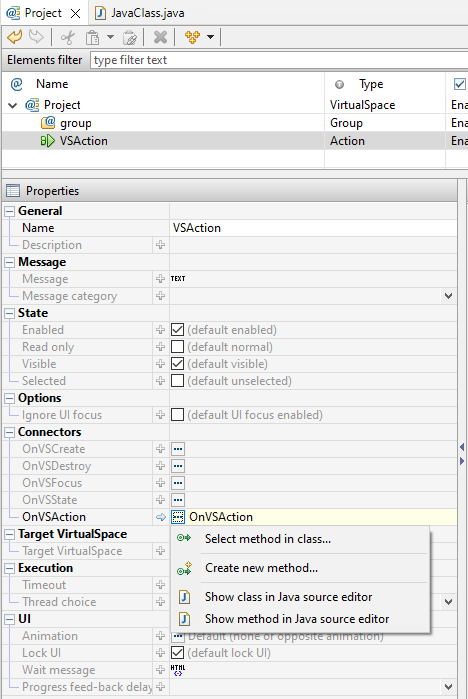The width and height of the screenshot is (468, 699).
Task: Open the OnVSFocus connector ellipsis button
Action: pyautogui.click(x=178, y=483)
